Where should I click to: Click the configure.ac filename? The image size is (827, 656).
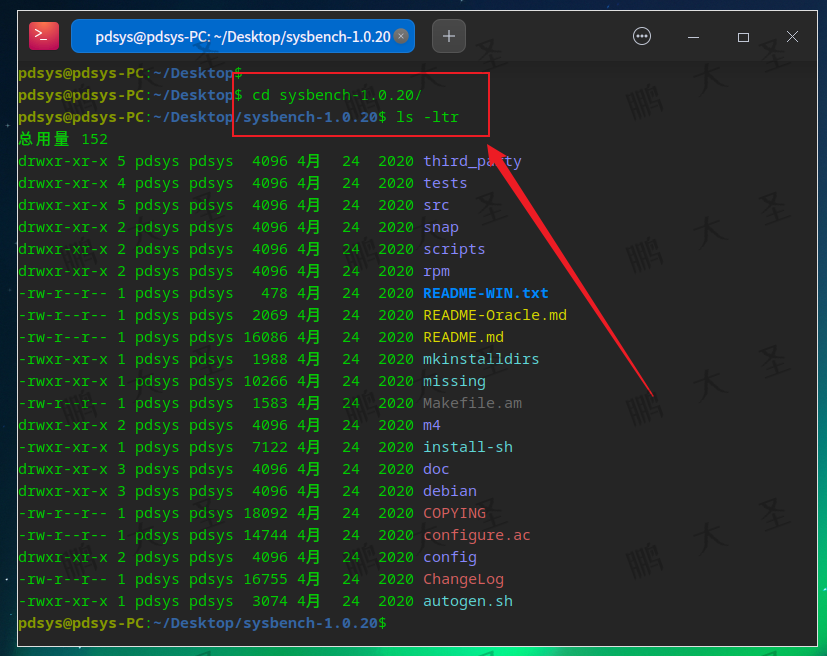tap(477, 534)
